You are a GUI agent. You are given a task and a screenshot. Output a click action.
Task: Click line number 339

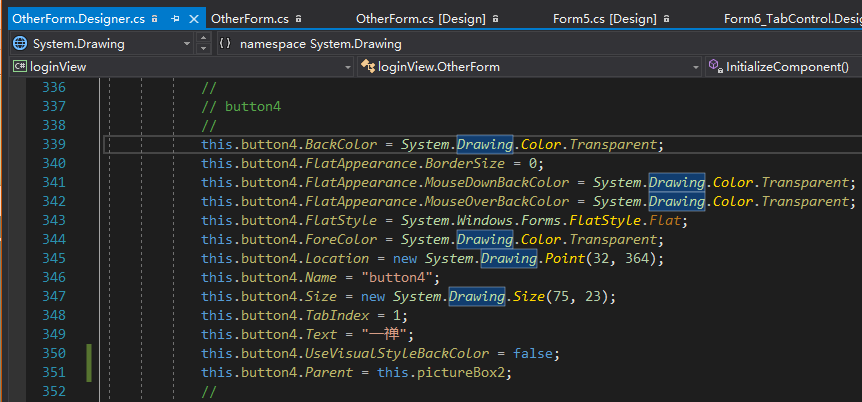[x=54, y=144]
